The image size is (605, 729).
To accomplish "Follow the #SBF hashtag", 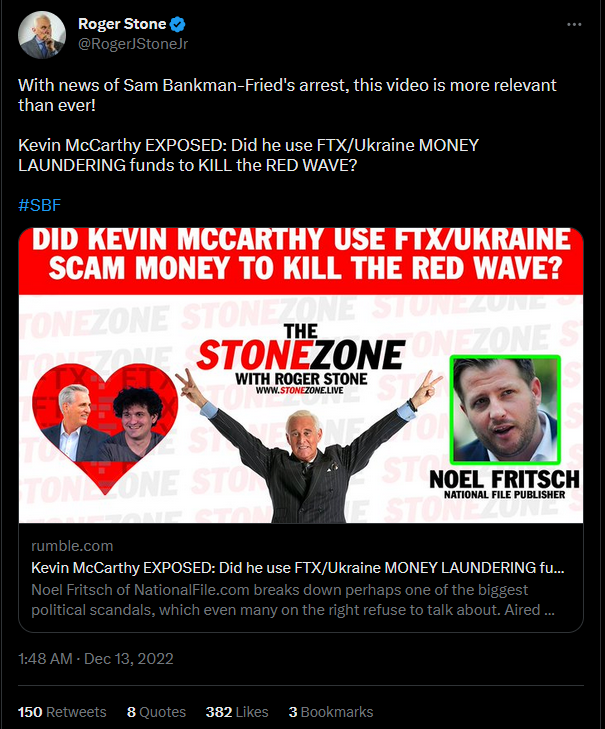I will click(40, 205).
